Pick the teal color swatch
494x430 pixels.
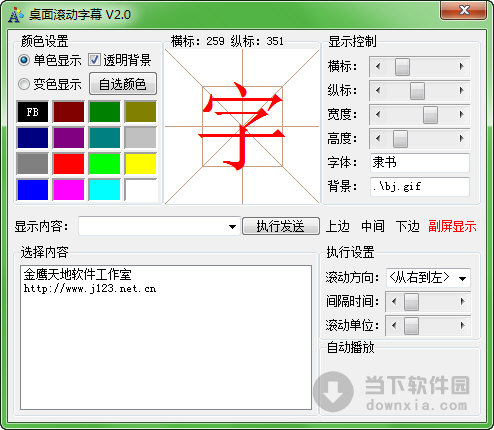[x=105, y=138]
